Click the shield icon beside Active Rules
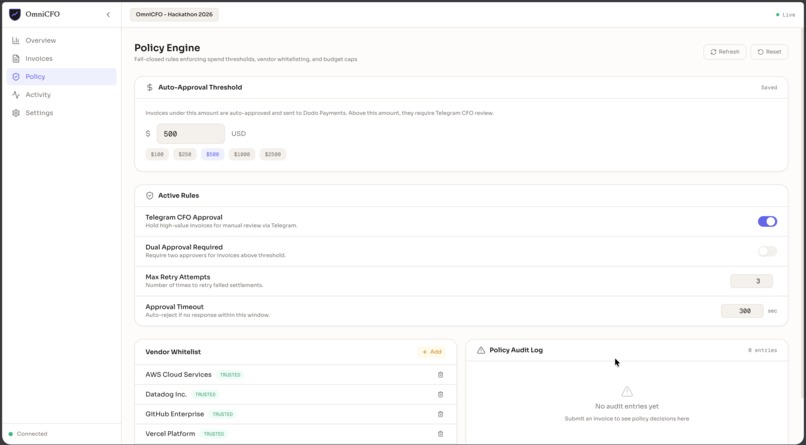Image resolution: width=806 pixels, height=445 pixels. point(150,196)
